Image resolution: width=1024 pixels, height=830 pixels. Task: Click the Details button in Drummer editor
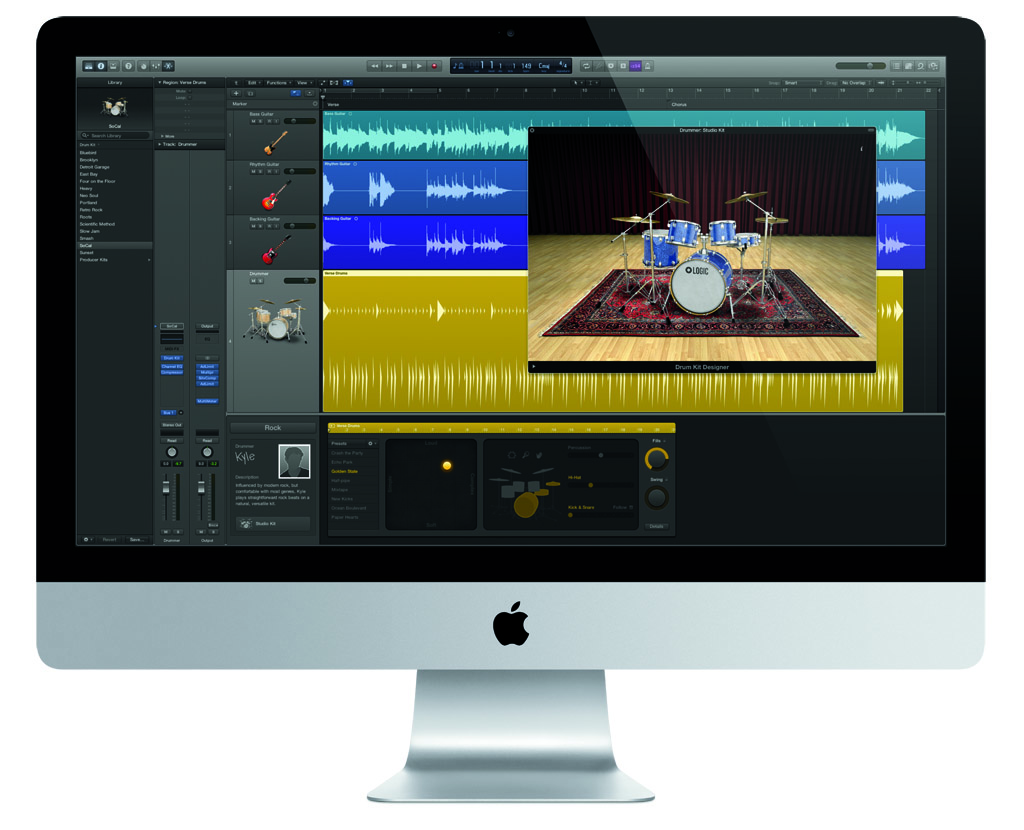pos(656,526)
